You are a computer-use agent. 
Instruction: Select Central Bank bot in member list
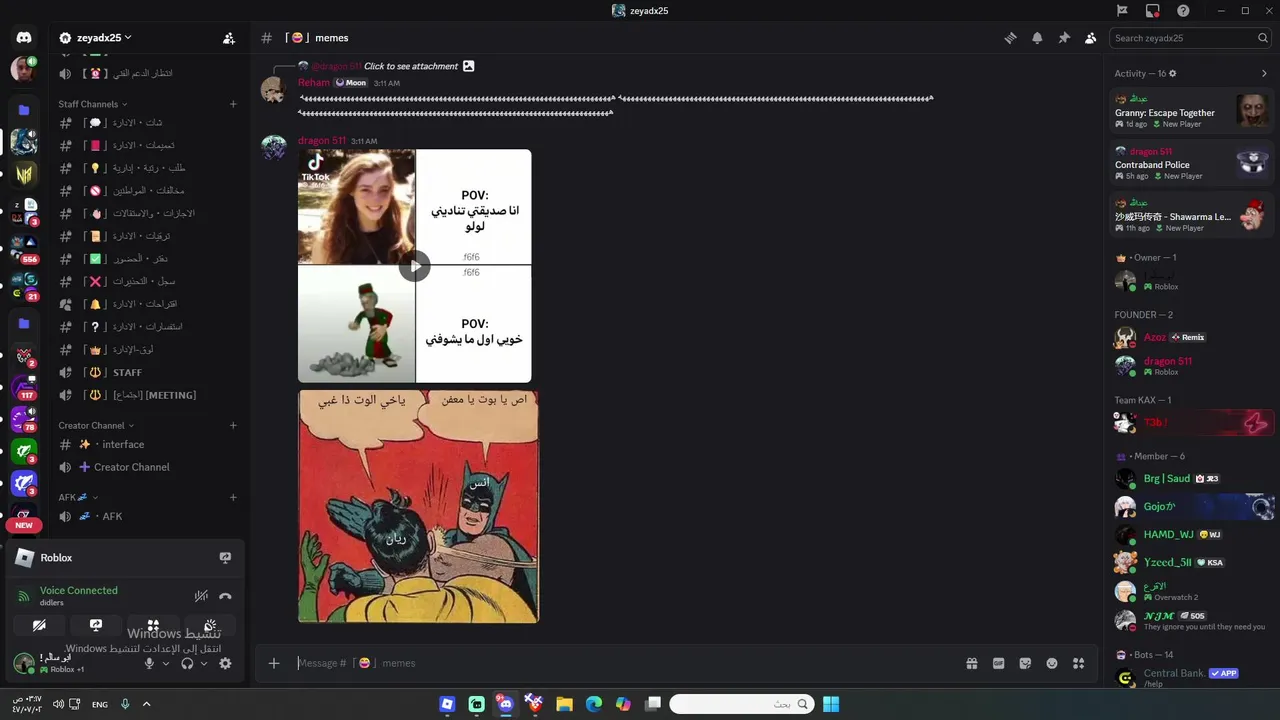tap(1192, 677)
